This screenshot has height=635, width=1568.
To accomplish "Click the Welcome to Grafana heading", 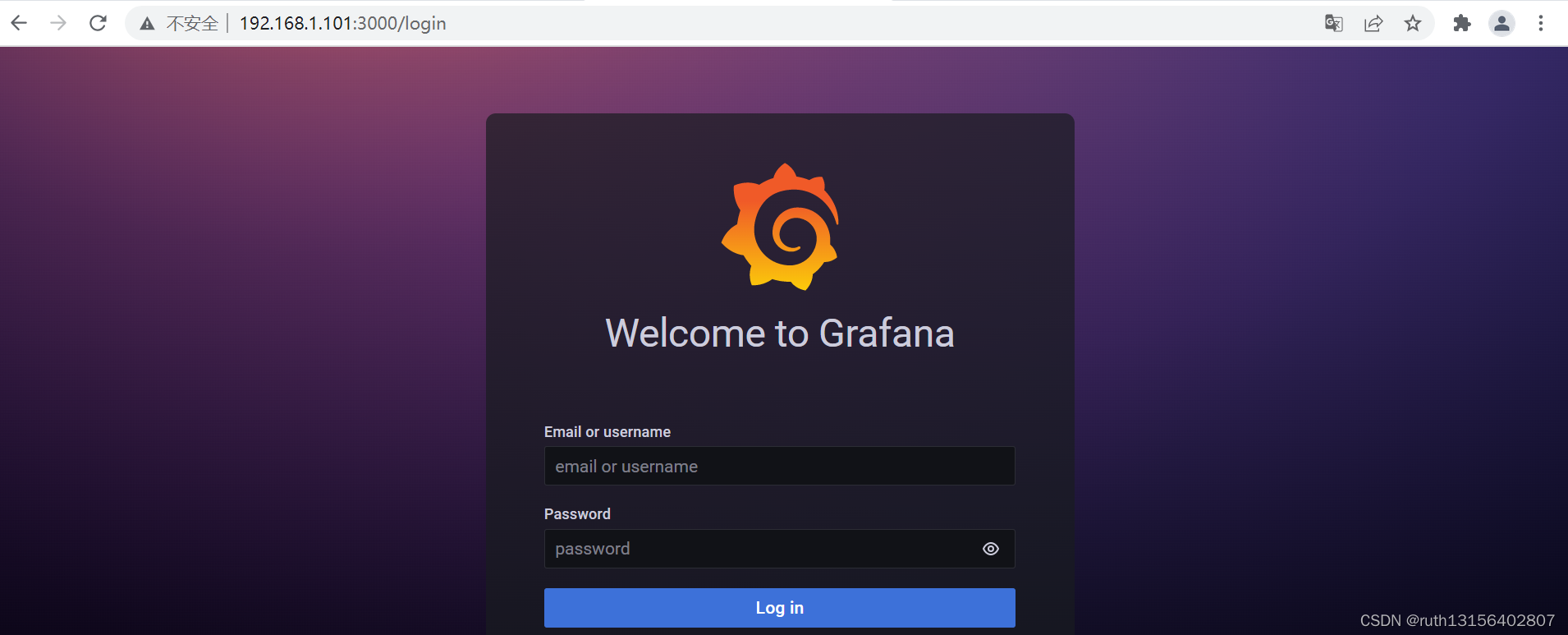I will (x=780, y=333).
